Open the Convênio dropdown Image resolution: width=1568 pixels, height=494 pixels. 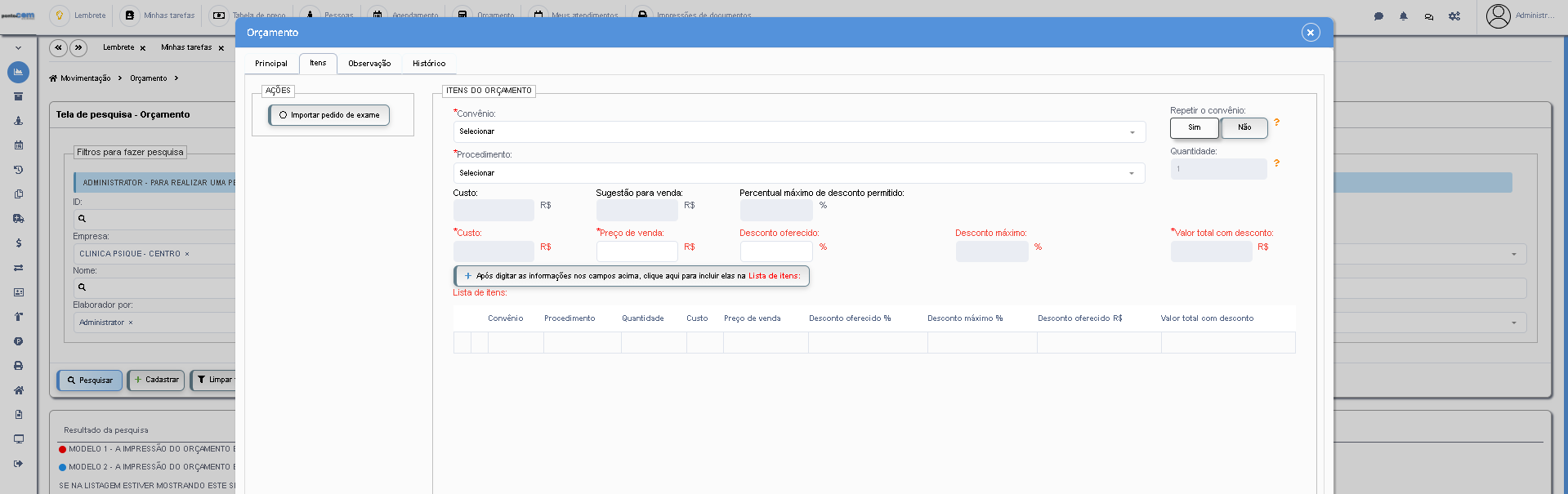click(x=799, y=131)
